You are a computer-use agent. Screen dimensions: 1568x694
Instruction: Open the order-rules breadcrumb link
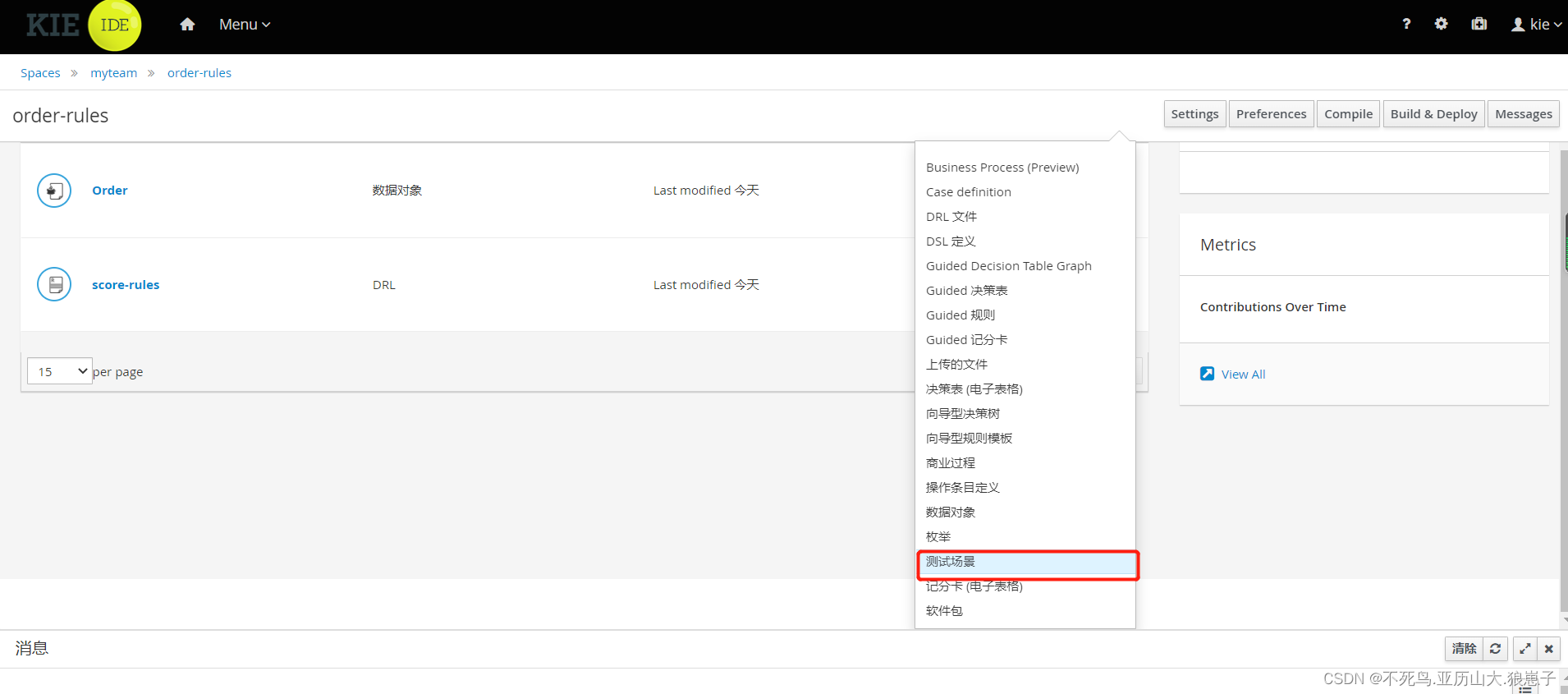coord(199,73)
